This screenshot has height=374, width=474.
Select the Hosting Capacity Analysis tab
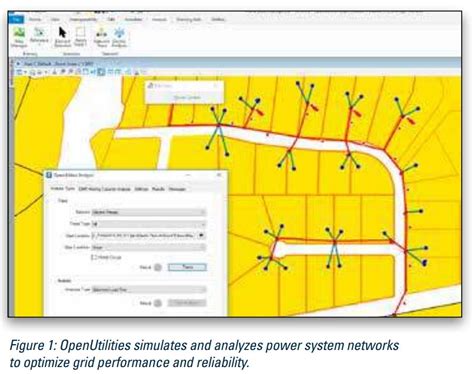pyautogui.click(x=105, y=189)
